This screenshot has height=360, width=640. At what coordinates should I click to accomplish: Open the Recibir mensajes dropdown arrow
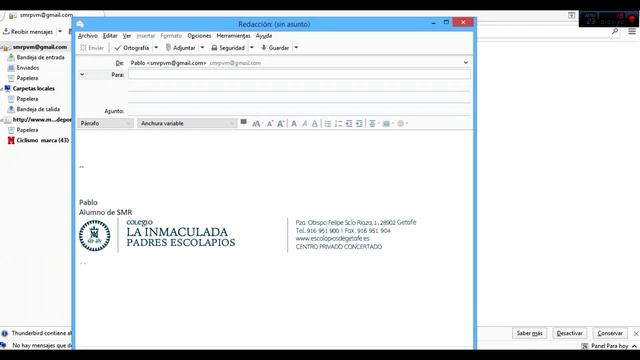pos(60,31)
